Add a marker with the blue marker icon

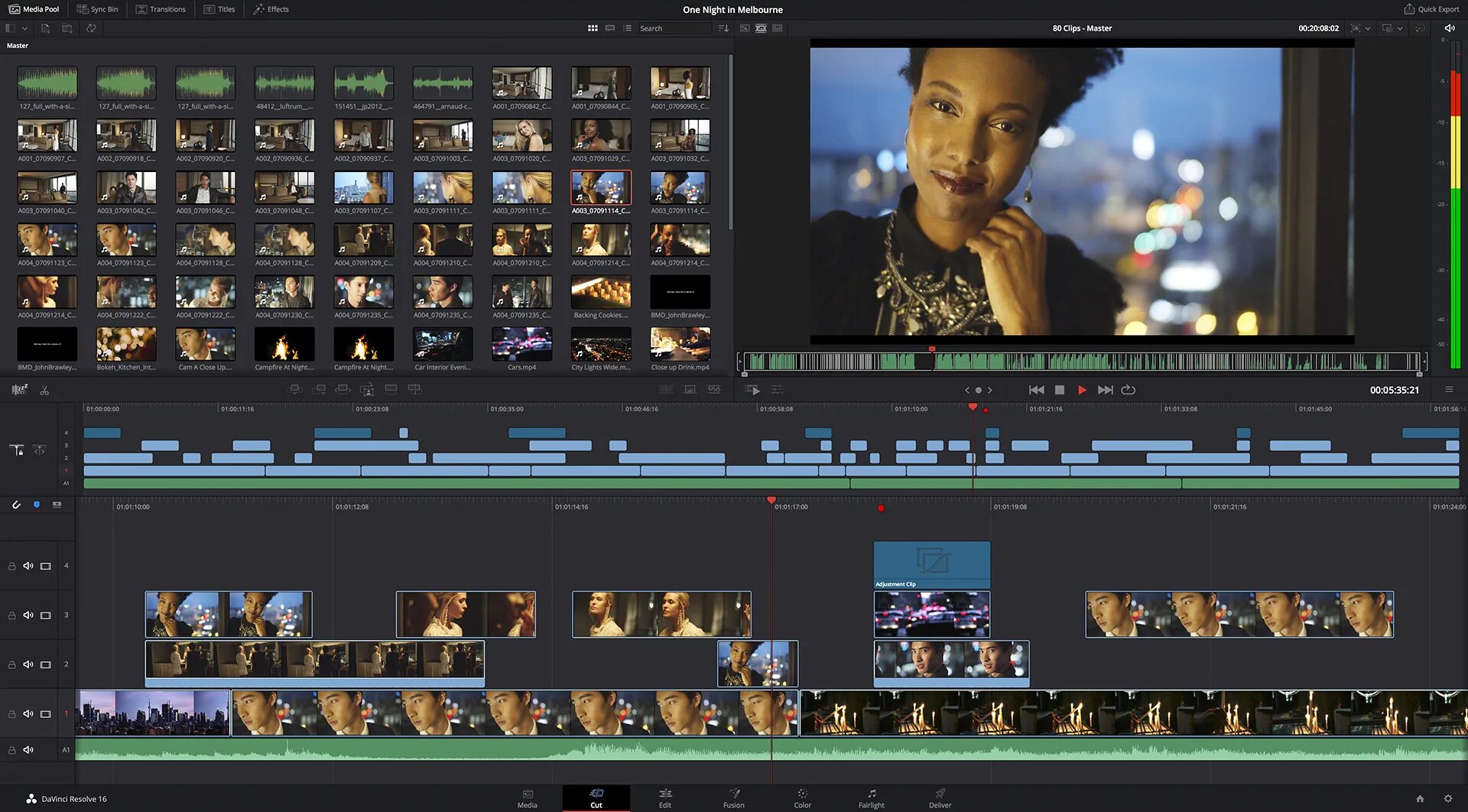(37, 505)
